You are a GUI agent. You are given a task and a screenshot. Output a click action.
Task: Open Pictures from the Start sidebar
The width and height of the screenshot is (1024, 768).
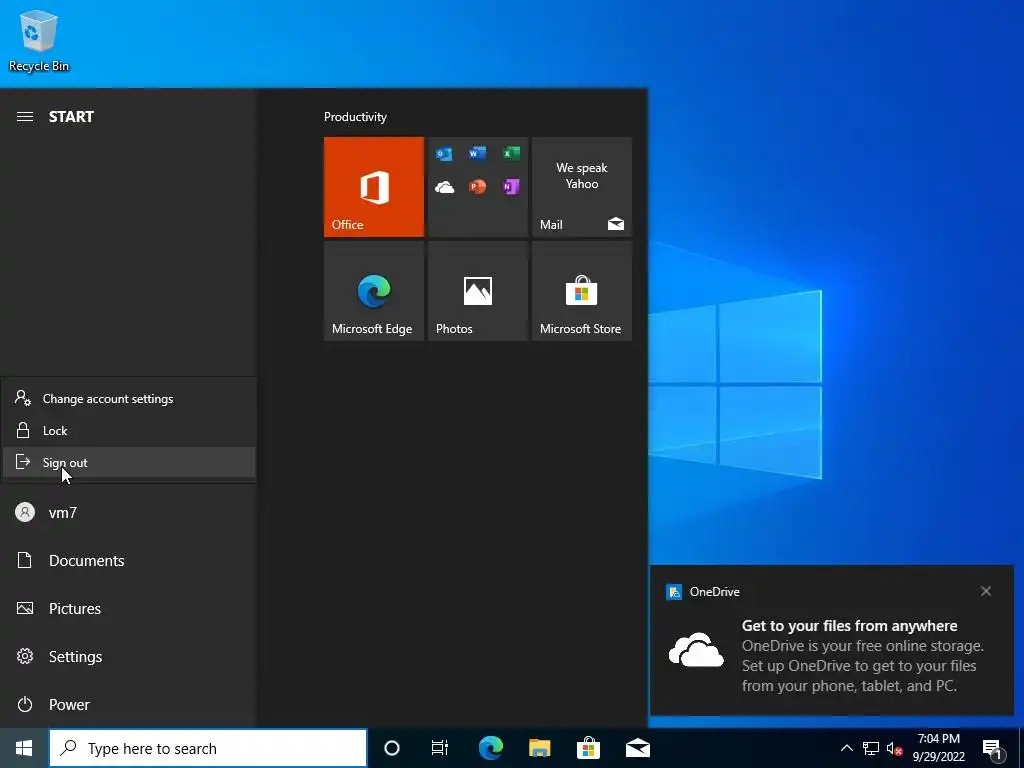pos(129,609)
